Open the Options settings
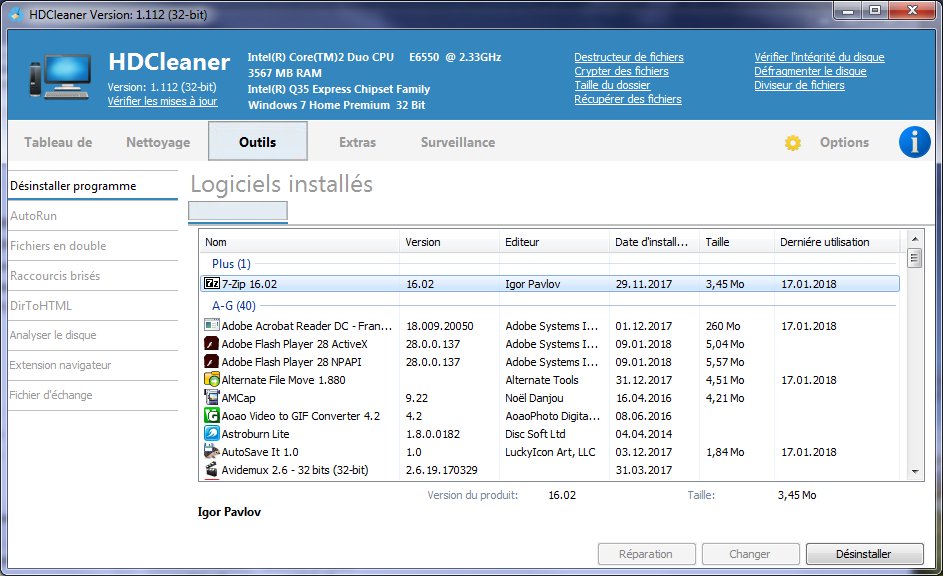The width and height of the screenshot is (943, 576). 844,142
